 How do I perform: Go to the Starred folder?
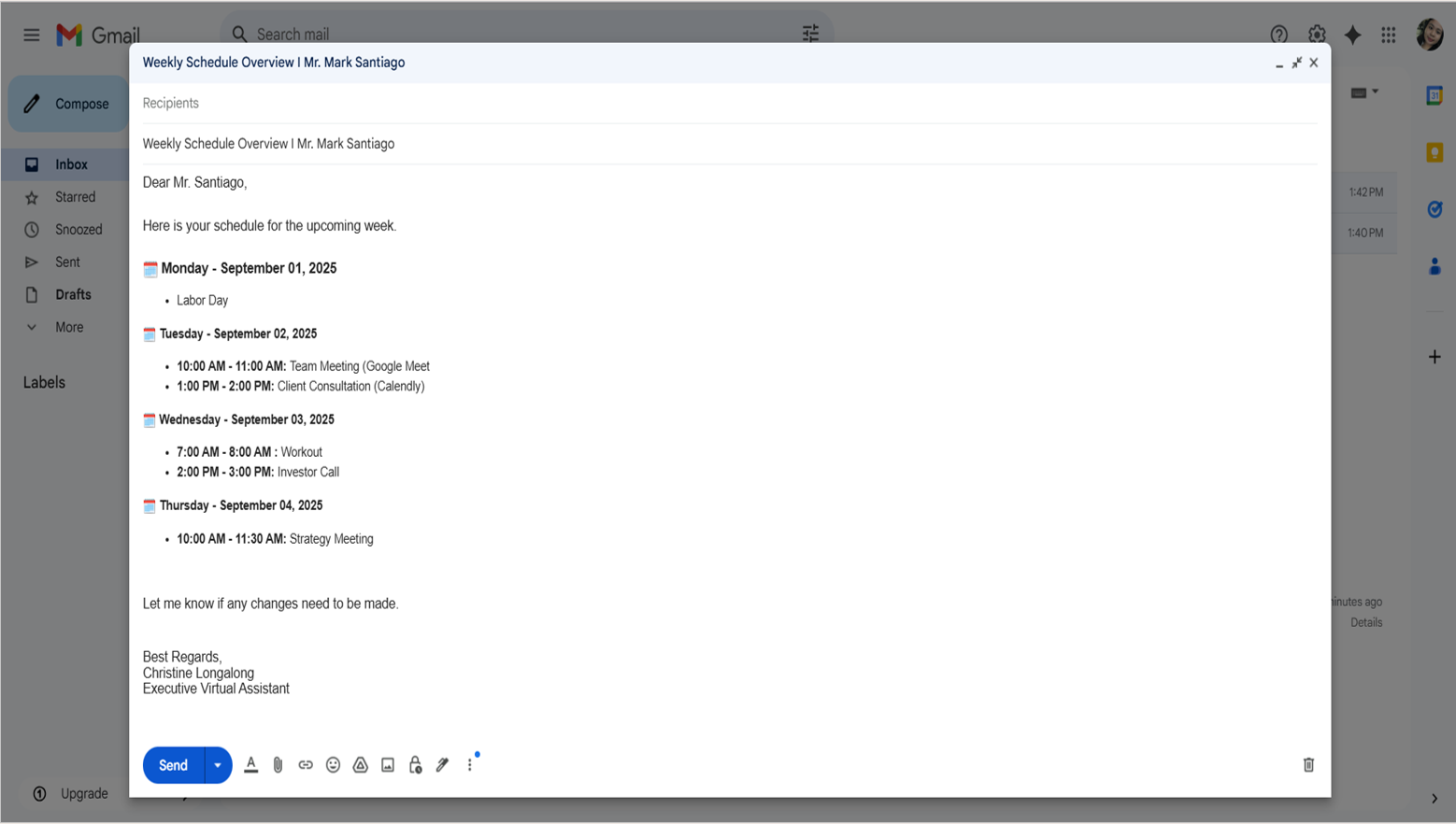click(75, 197)
